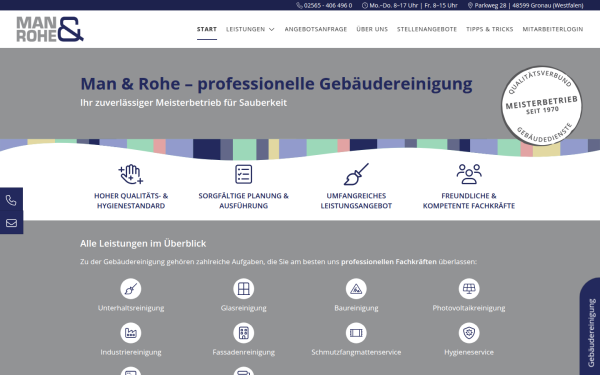This screenshot has height=375, width=600.
Task: Click the Man & Rohe logo
Action: pyautogui.click(x=50, y=29)
